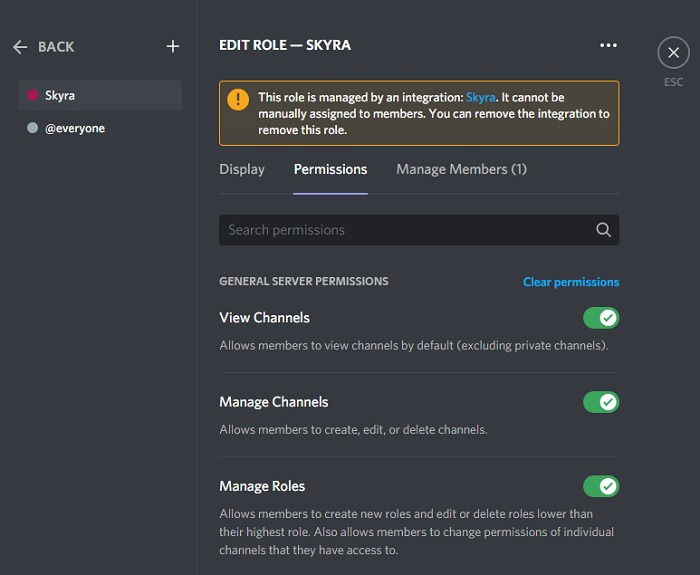Turn off the Manage Channels toggle
The width and height of the screenshot is (700, 575).
tap(601, 402)
